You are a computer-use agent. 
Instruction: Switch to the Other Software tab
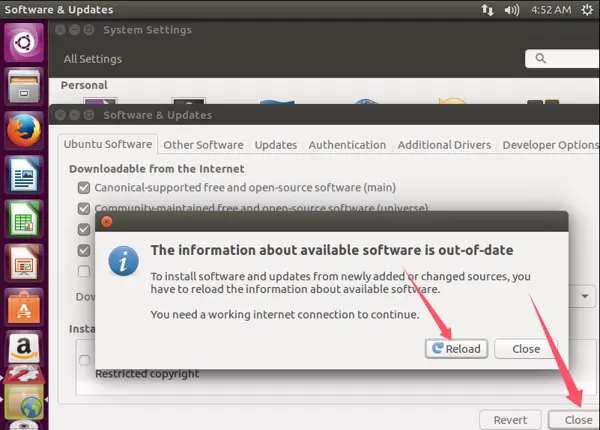coord(203,145)
